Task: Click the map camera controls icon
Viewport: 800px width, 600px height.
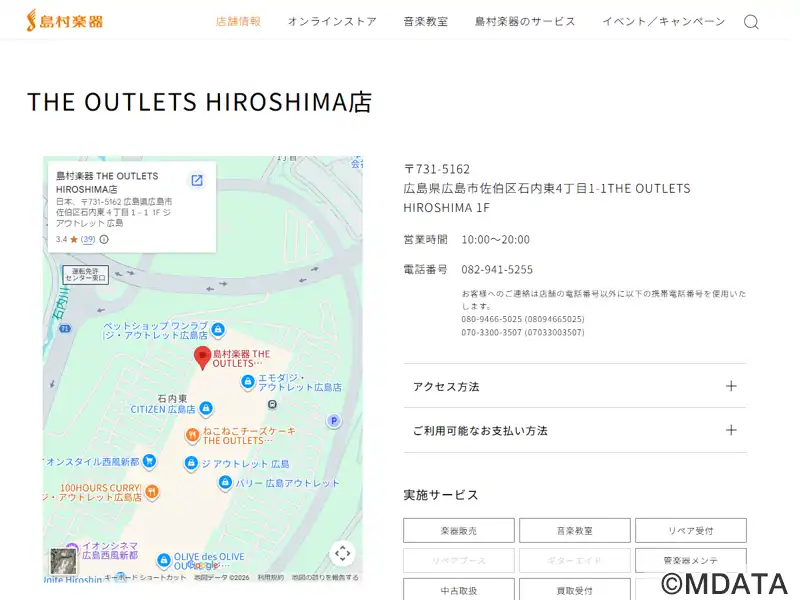Action: [x=342, y=553]
